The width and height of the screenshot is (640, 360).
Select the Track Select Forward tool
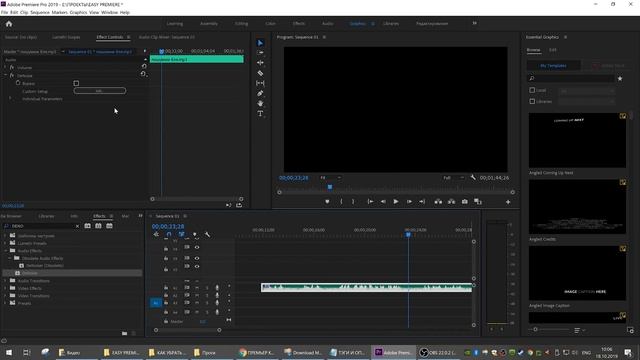(x=260, y=53)
